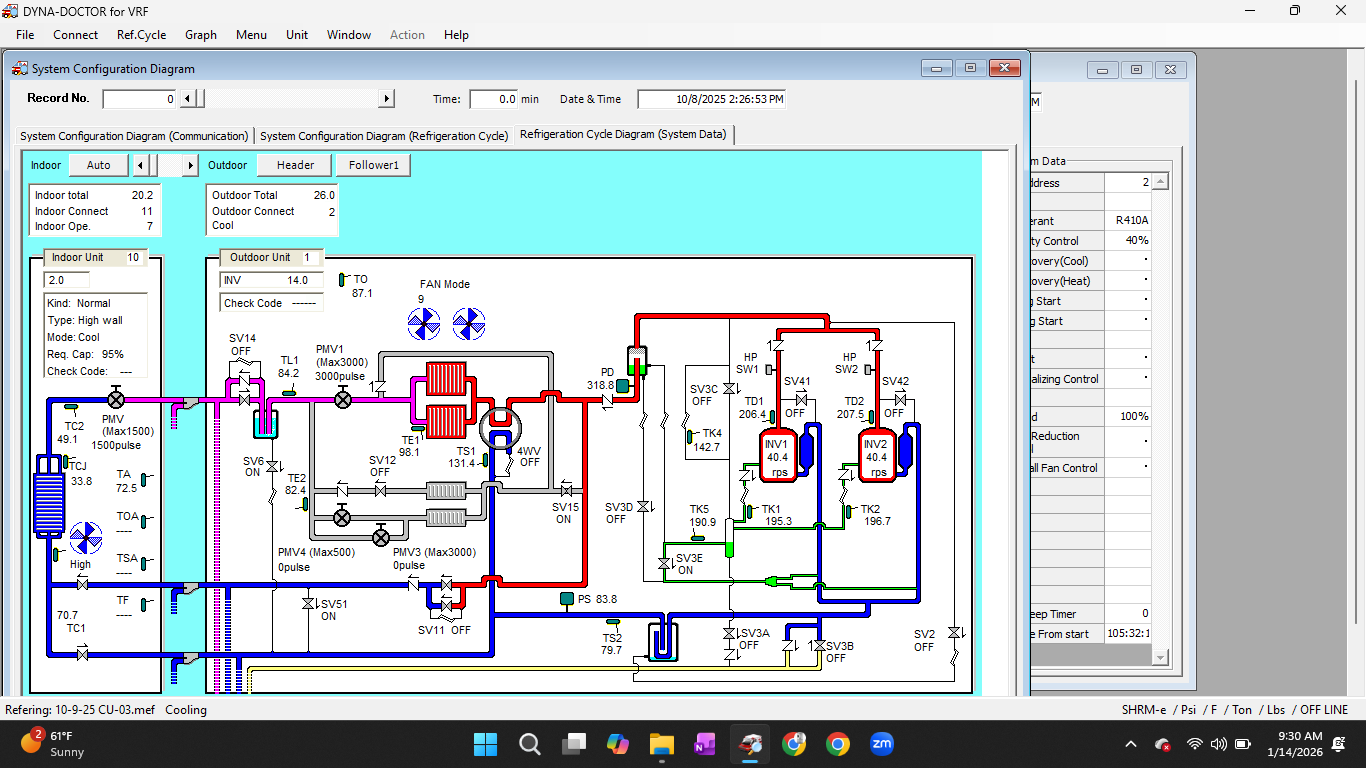Click the indoor unit fan icon labeled High
This screenshot has height=768, width=1366.
point(85,538)
